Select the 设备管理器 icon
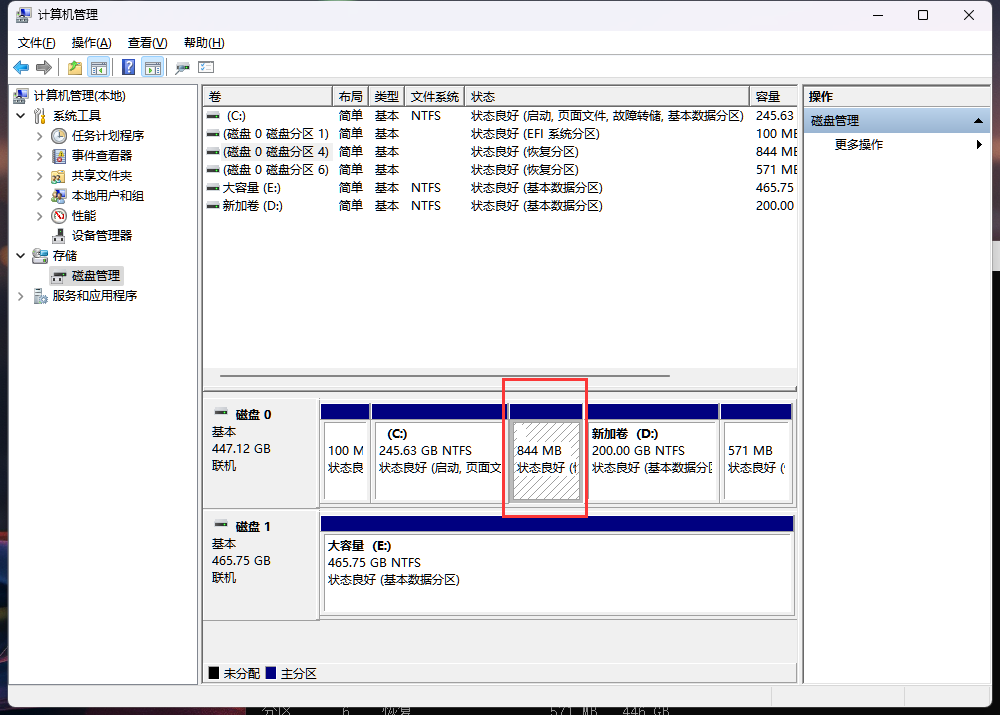Viewport: 1000px width, 715px height. pyautogui.click(x=59, y=235)
